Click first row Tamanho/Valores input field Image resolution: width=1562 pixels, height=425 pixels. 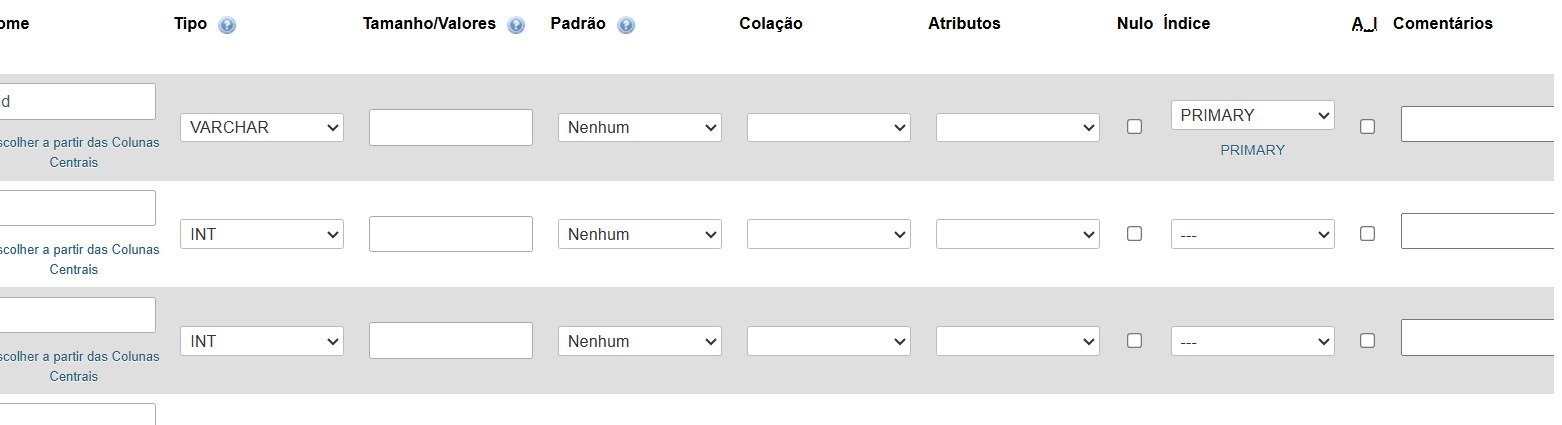[450, 128]
